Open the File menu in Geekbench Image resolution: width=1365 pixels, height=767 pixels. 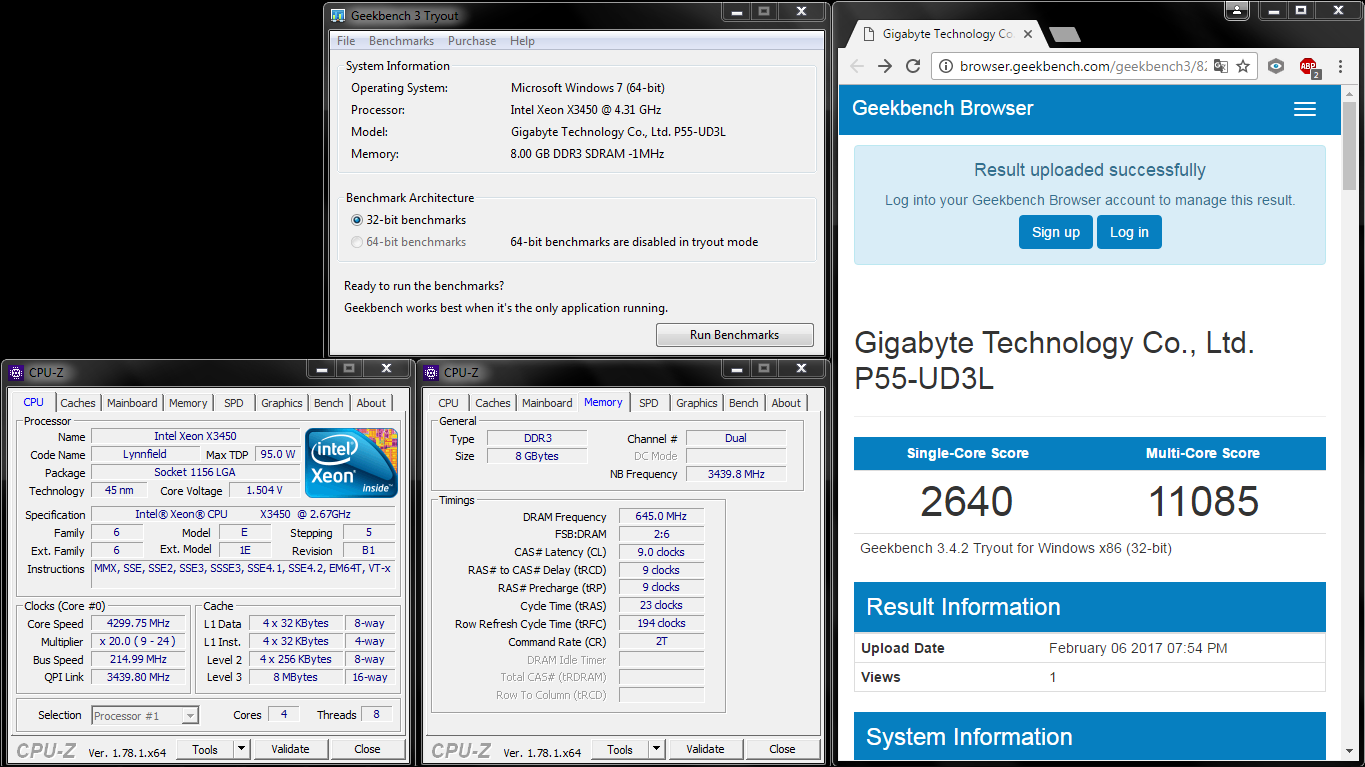pos(346,41)
